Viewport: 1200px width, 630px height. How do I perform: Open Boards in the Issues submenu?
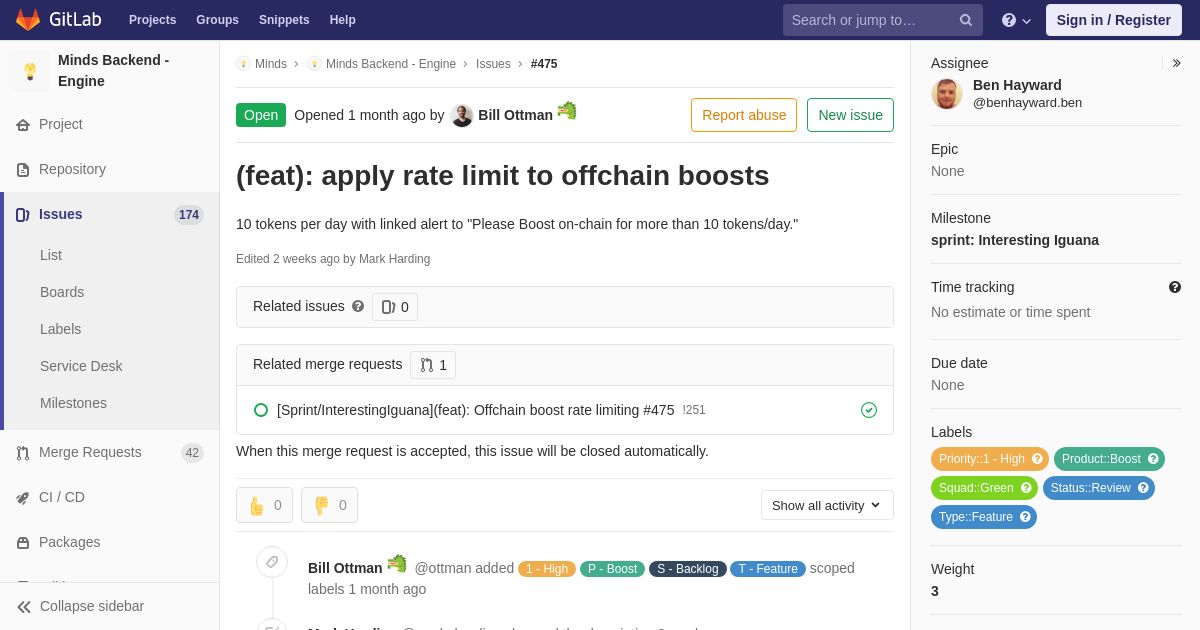pos(62,292)
